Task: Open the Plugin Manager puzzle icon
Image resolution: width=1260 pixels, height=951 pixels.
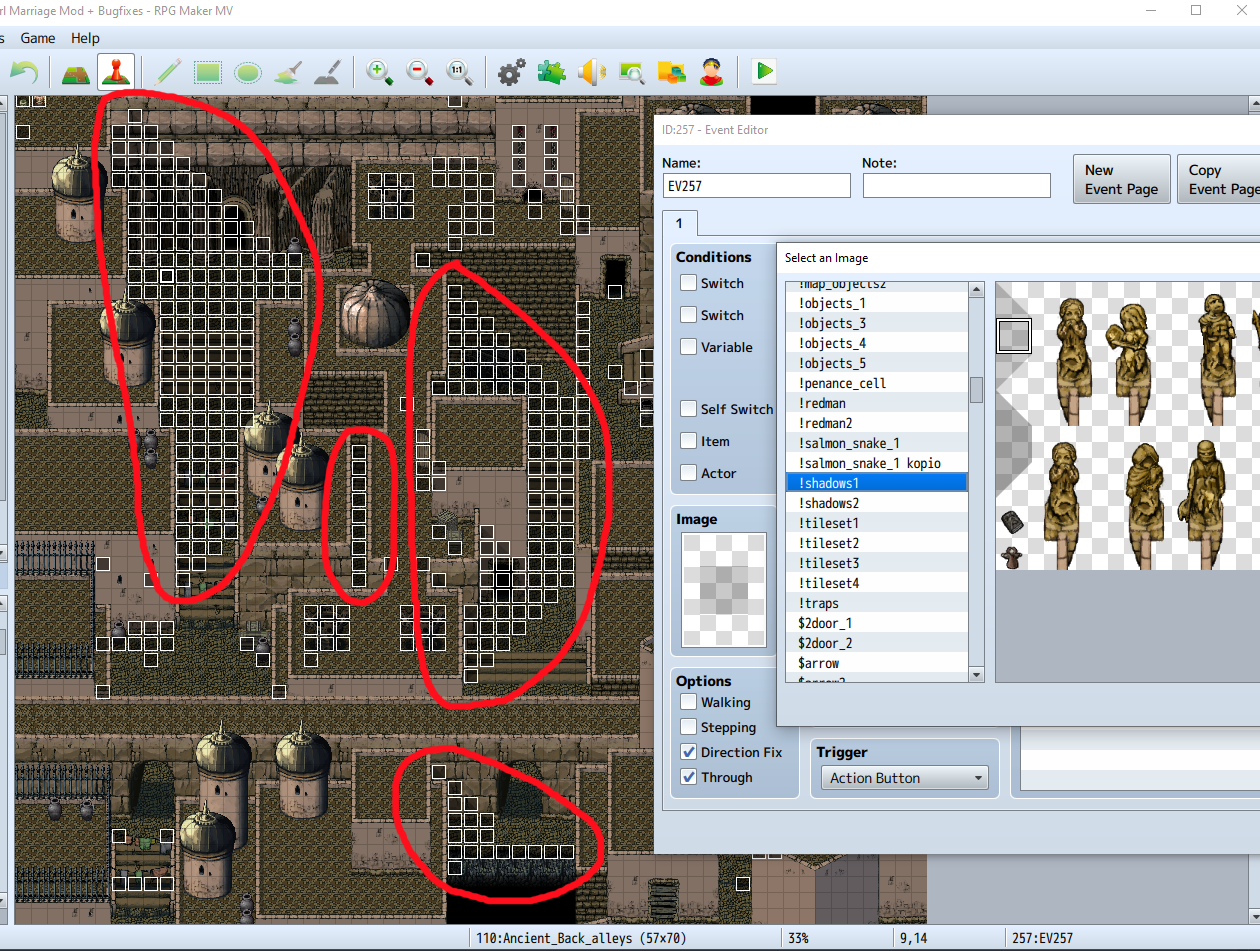Action: coord(551,72)
